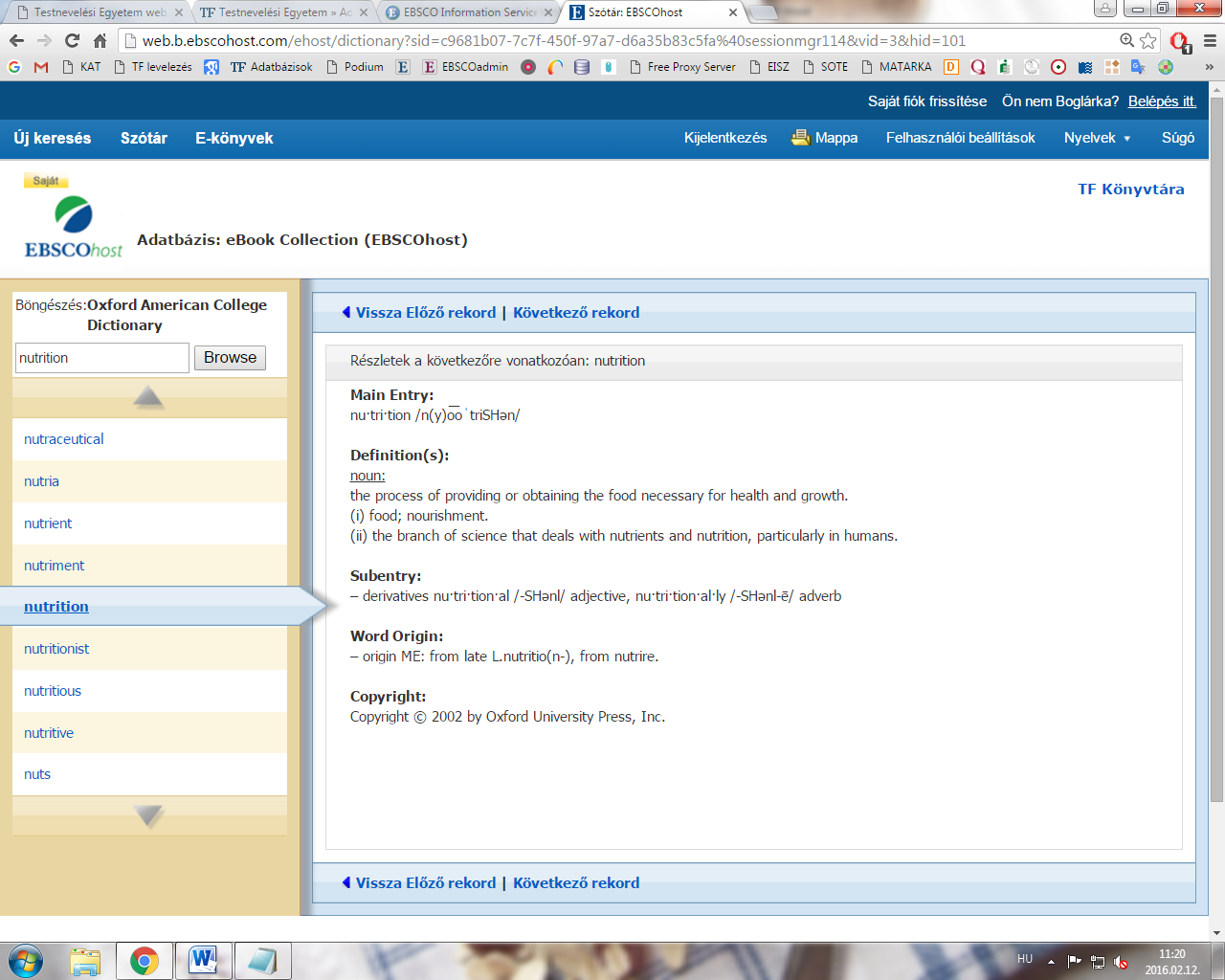Open the SOTE bookmark
Viewport: 1225px width, 980px height.
(825, 67)
